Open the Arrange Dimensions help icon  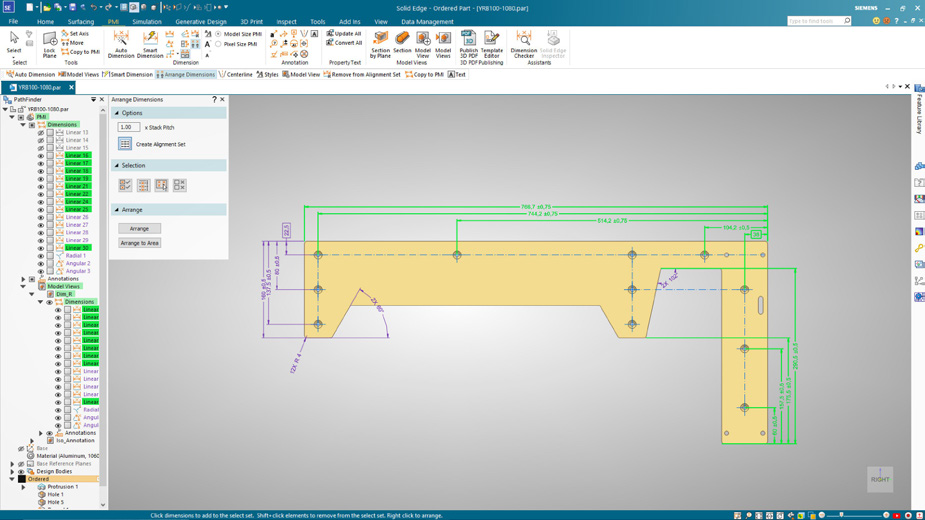tap(214, 99)
